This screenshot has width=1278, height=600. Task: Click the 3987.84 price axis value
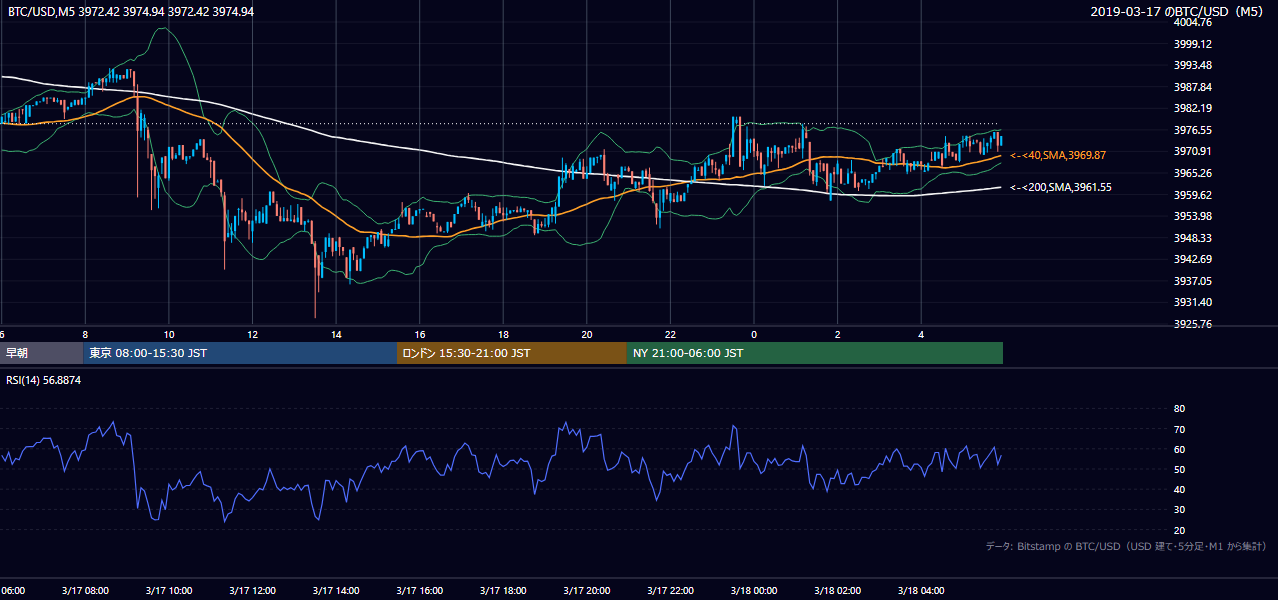click(1193, 87)
